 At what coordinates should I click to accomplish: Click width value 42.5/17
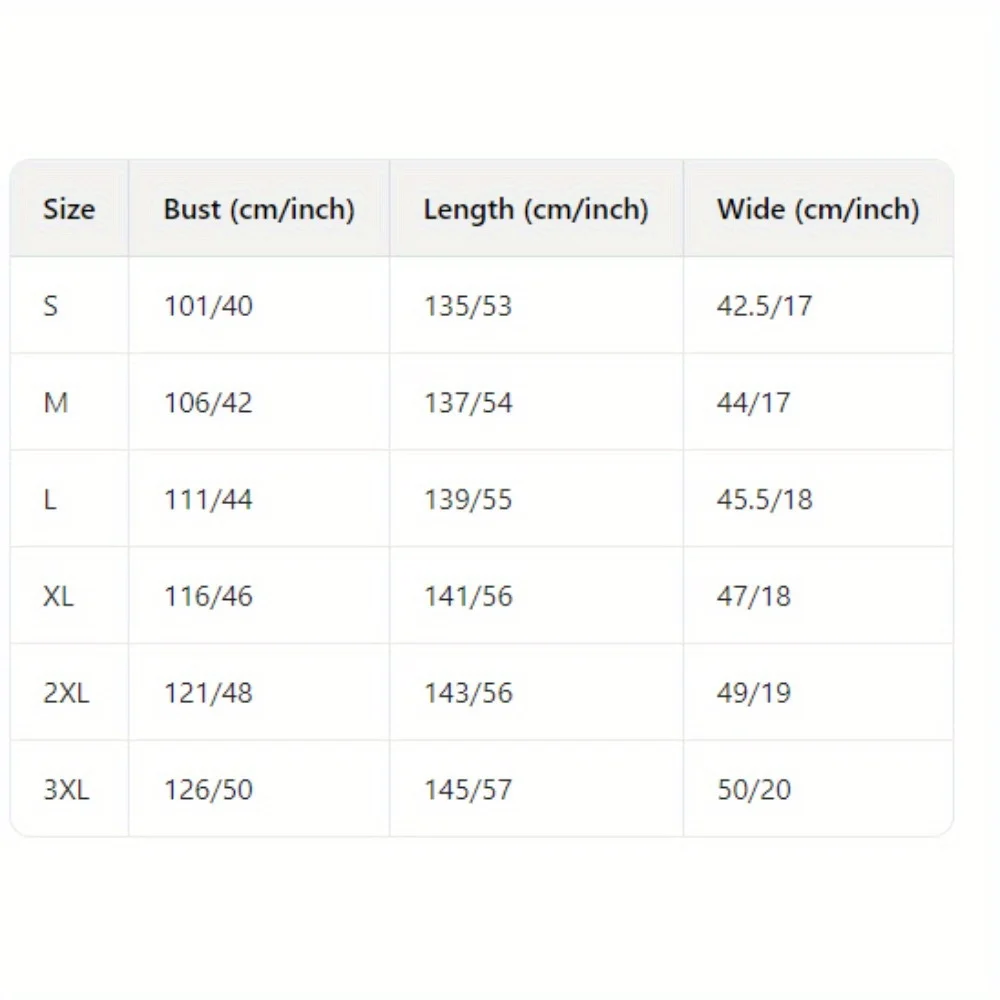click(x=764, y=306)
